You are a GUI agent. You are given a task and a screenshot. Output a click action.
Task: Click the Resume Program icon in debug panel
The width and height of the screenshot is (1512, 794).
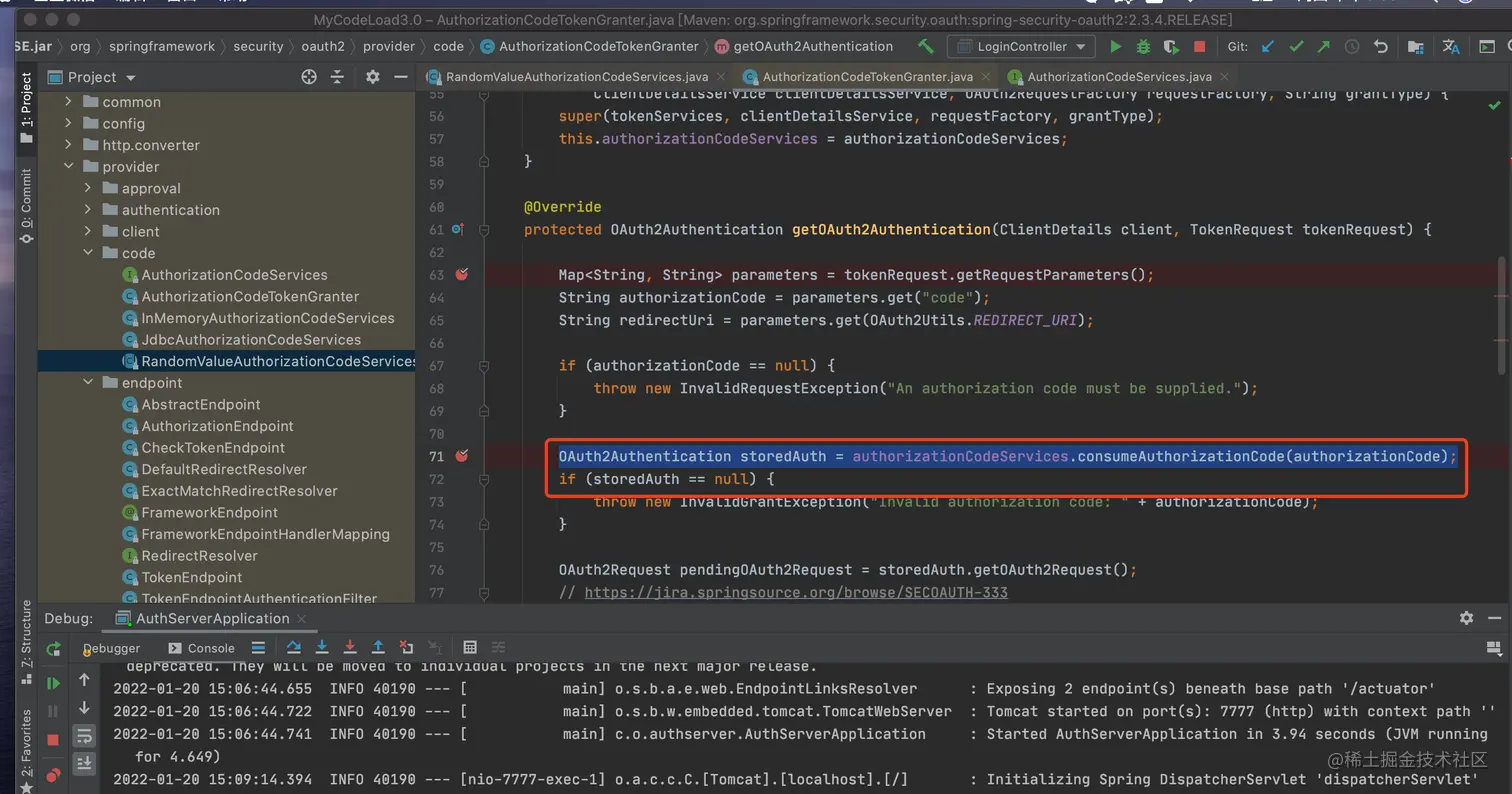[x=54, y=683]
